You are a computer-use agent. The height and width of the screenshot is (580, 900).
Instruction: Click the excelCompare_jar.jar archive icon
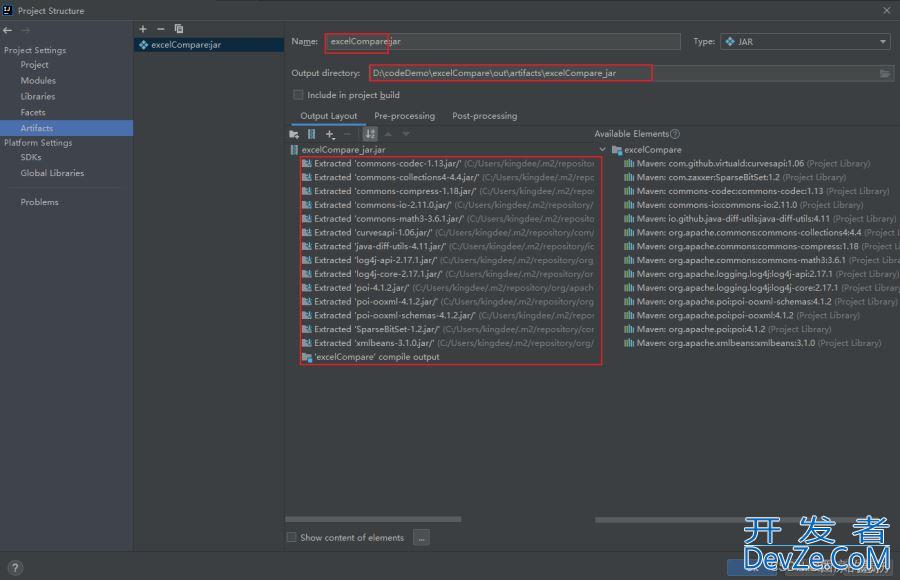point(294,150)
